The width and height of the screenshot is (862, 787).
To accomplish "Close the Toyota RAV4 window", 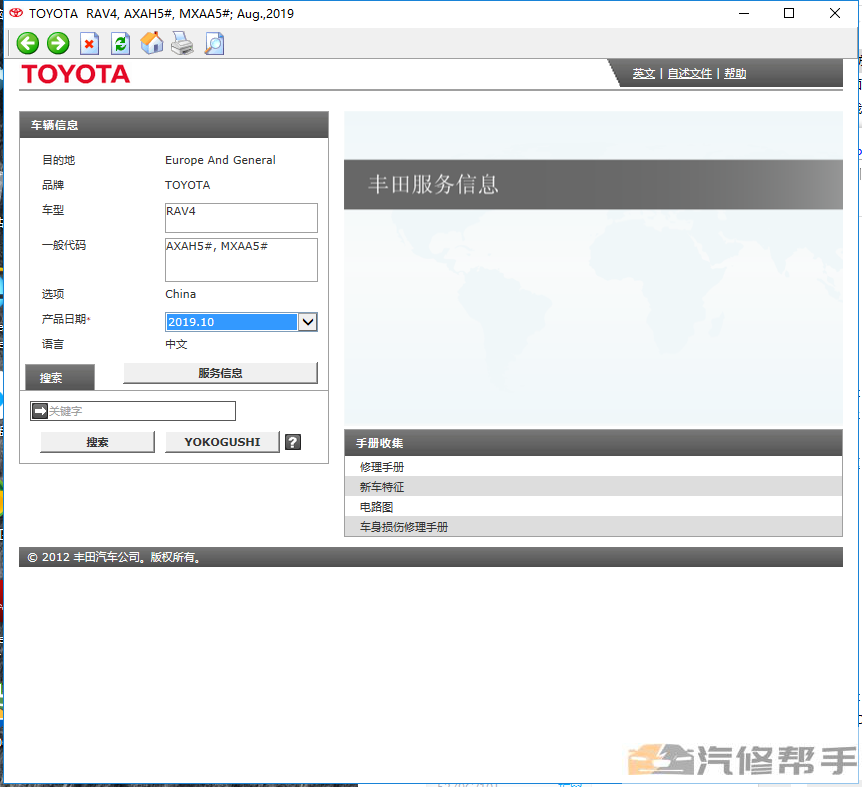I will tap(835, 13).
